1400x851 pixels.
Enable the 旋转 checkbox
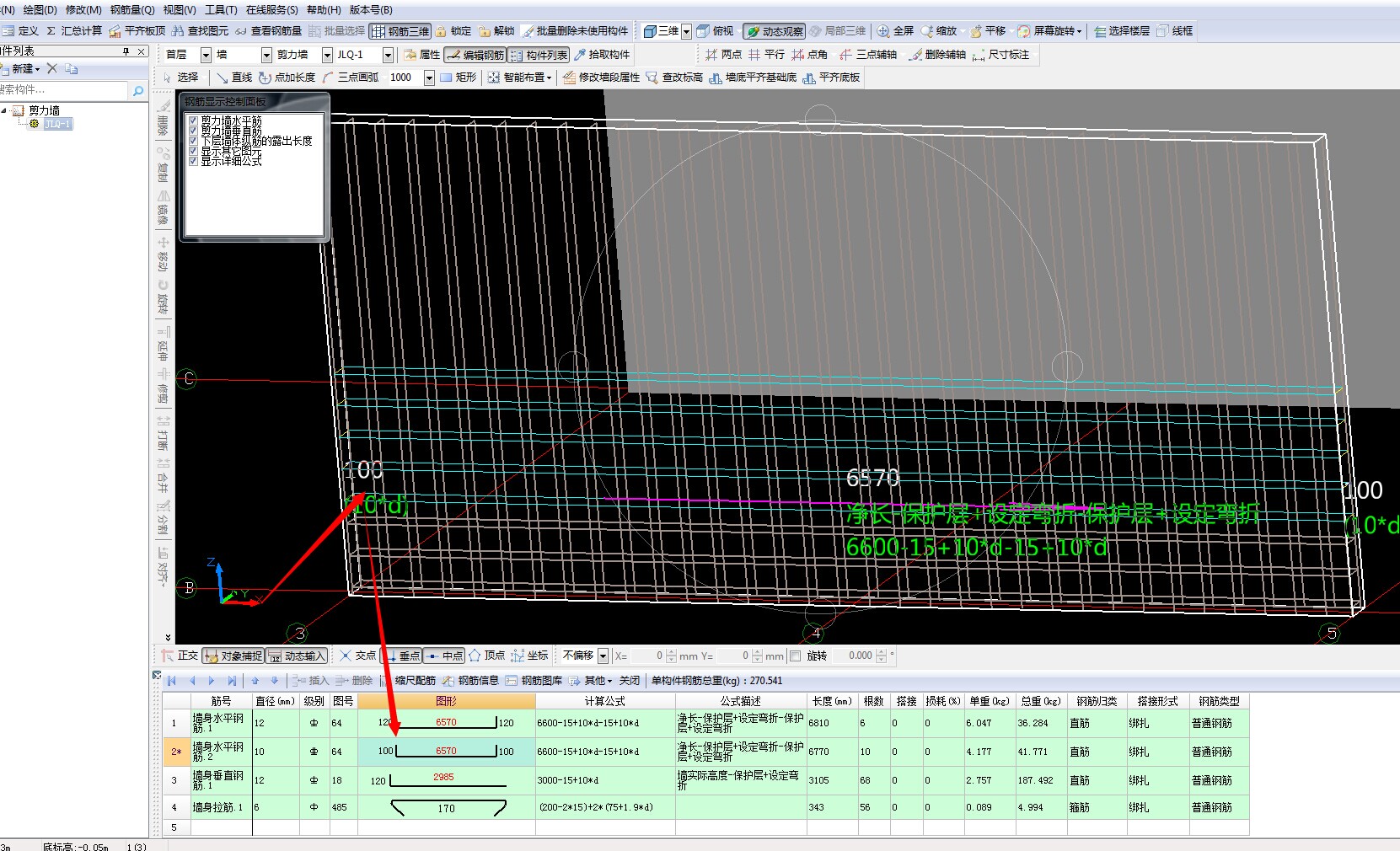795,656
